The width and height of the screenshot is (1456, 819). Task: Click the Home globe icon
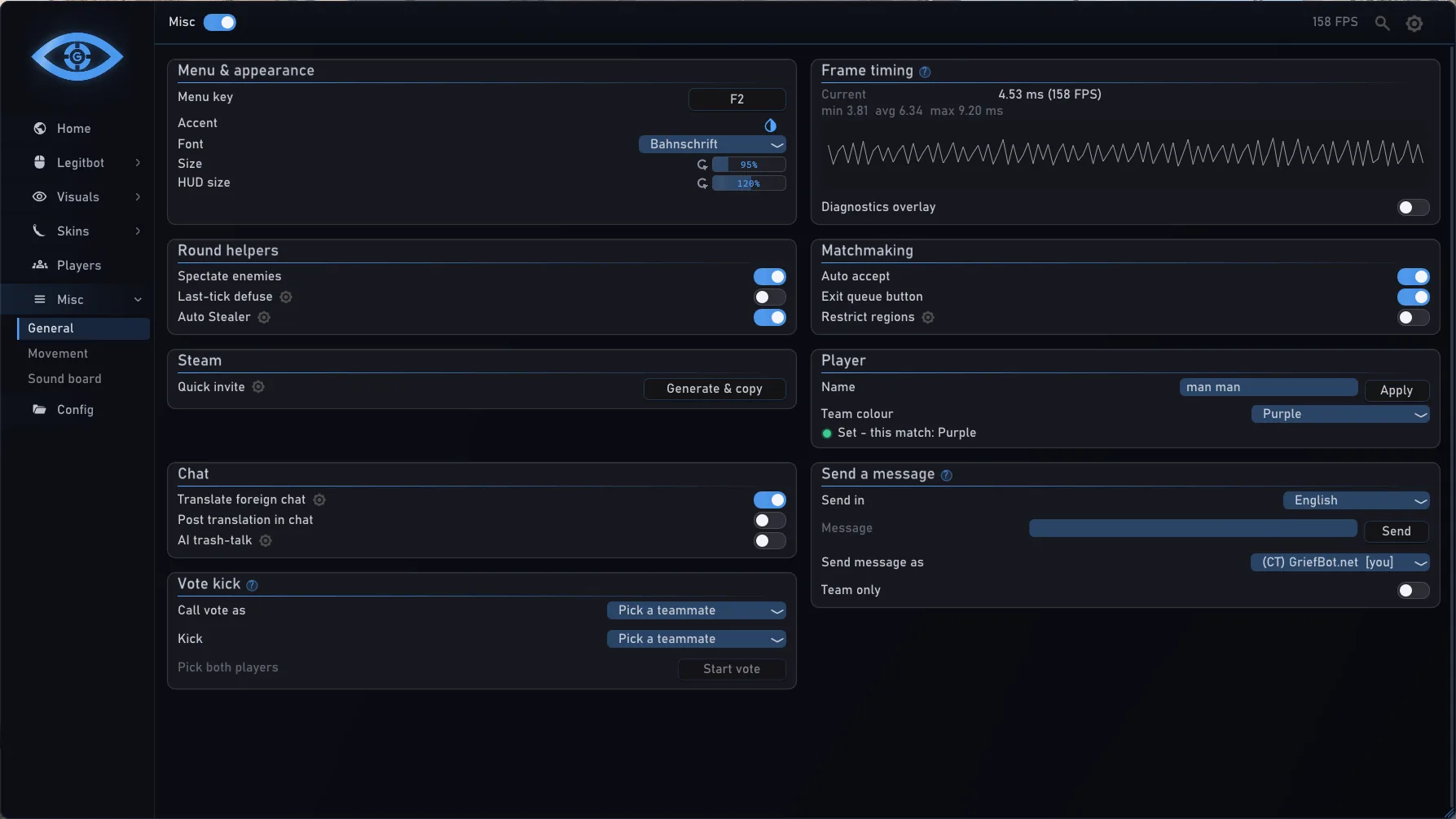(39, 128)
